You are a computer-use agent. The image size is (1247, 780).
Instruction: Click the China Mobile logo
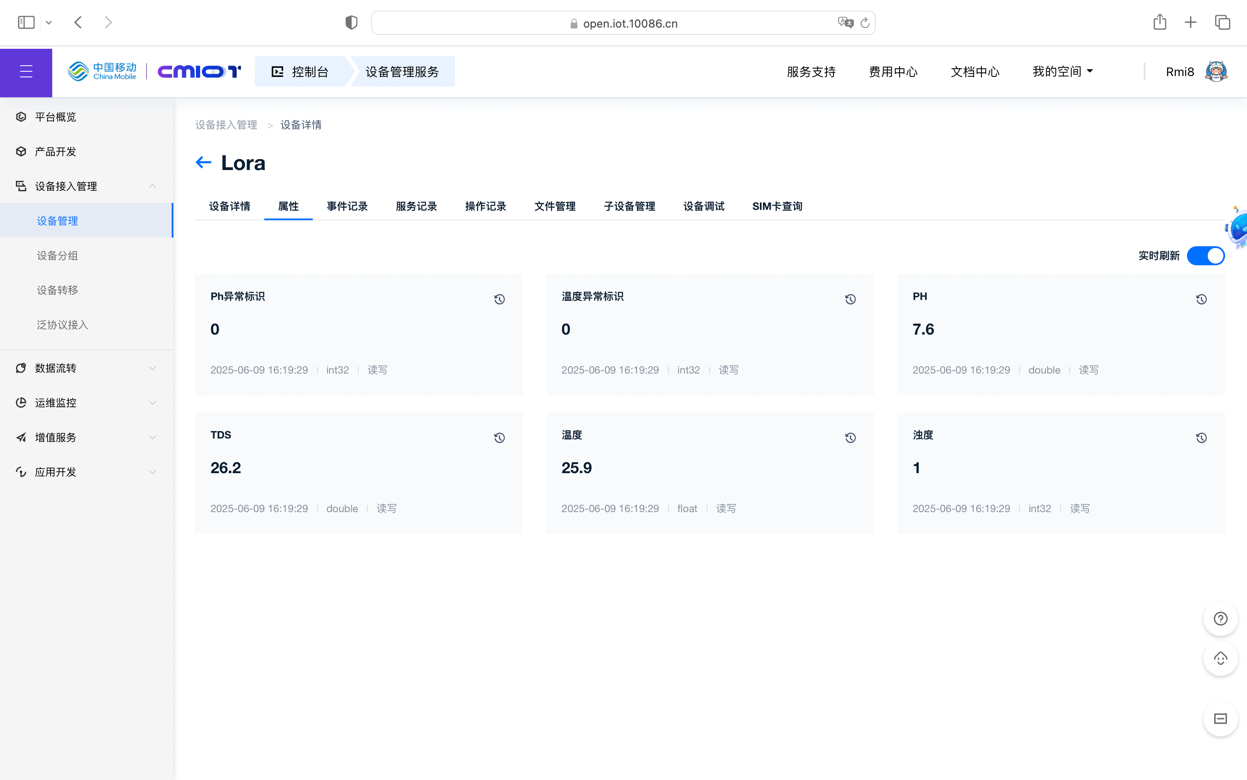coord(102,71)
